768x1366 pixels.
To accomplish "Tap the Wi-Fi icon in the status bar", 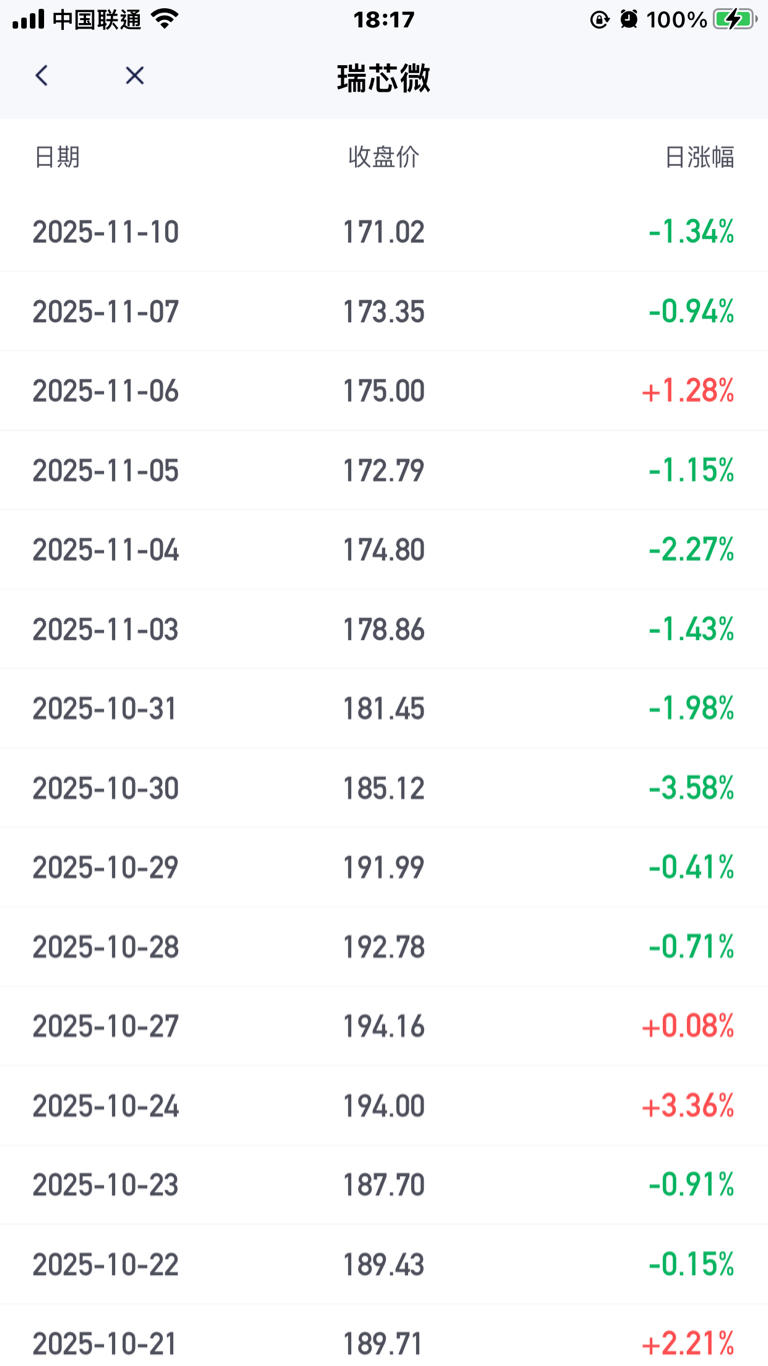I will (164, 19).
